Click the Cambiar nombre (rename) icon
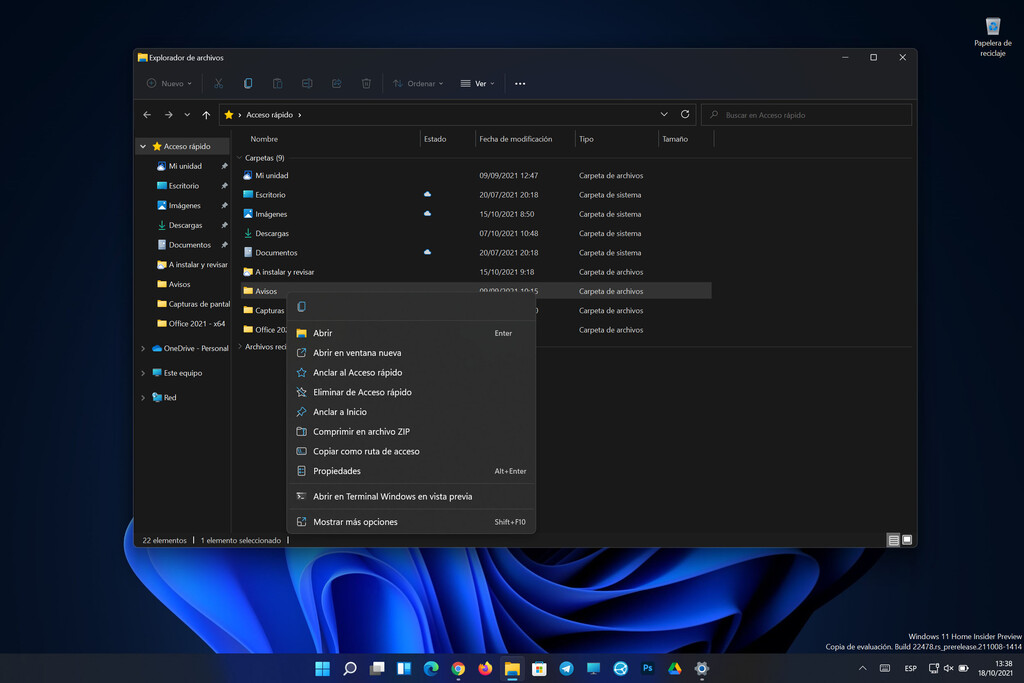Screen dimensions: 1024x683 coord(306,83)
